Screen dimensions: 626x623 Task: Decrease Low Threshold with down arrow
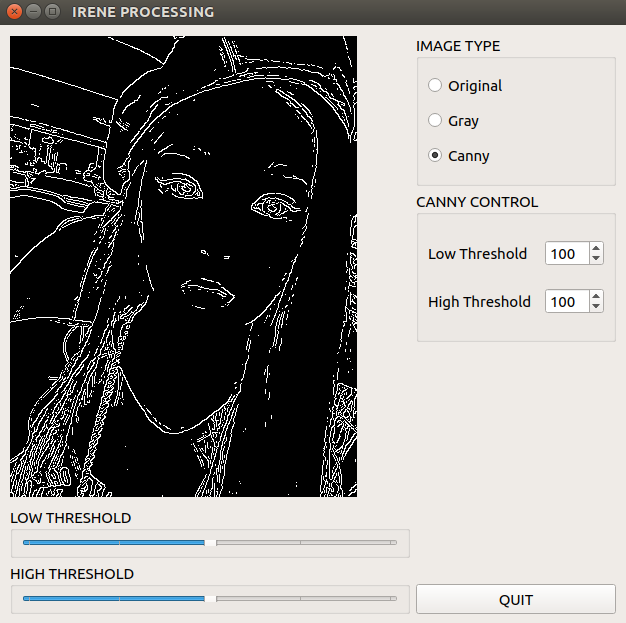point(596,258)
